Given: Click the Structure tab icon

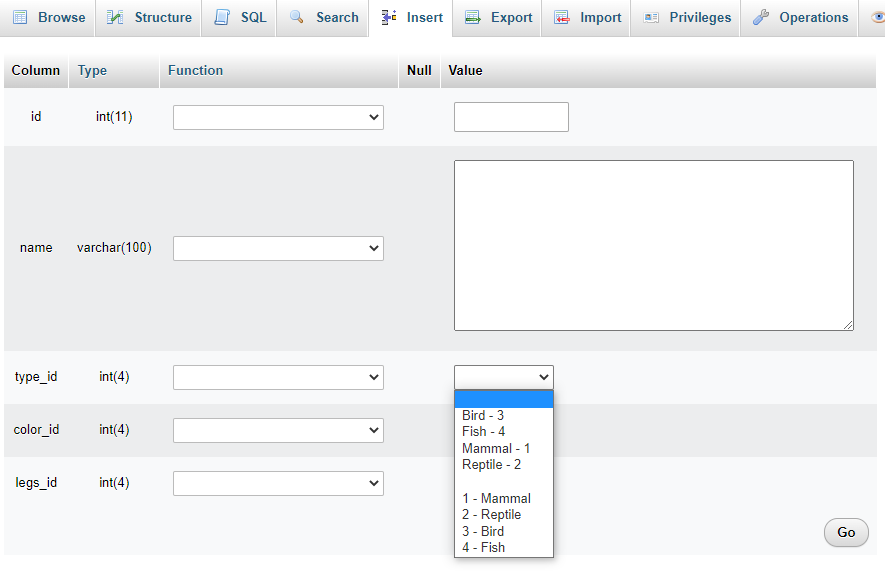Looking at the screenshot, I should click(x=115, y=18).
